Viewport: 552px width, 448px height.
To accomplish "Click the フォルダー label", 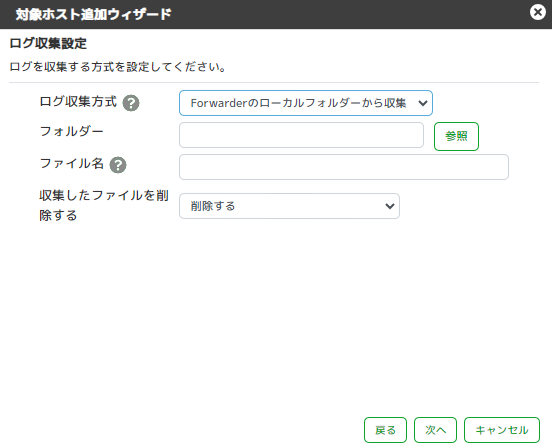I will [71, 132].
